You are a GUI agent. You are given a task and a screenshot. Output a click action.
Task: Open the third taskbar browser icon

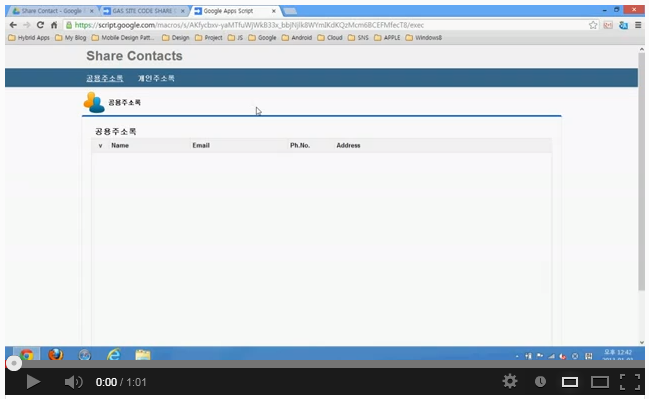84,355
